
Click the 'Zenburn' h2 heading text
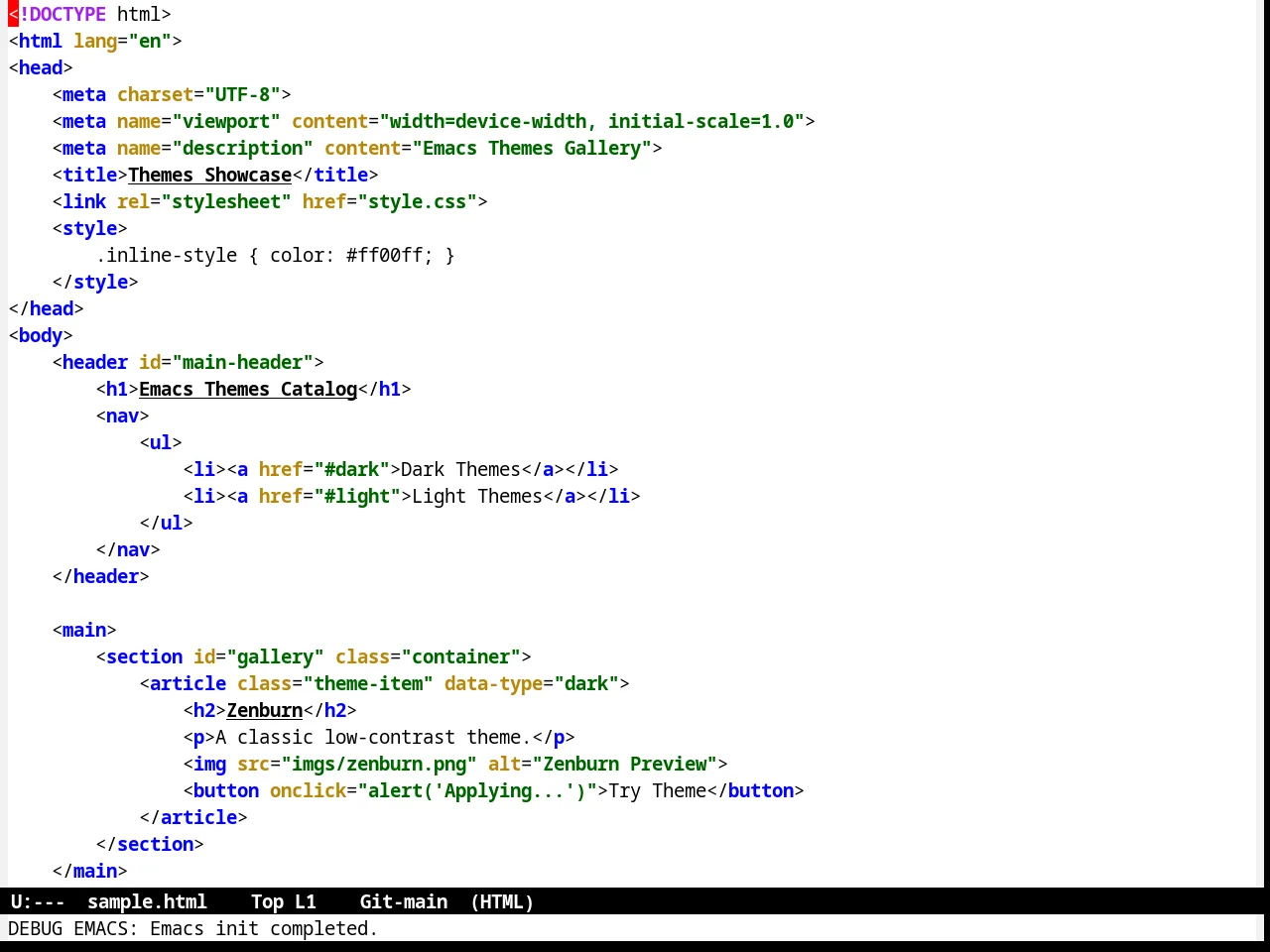(265, 710)
